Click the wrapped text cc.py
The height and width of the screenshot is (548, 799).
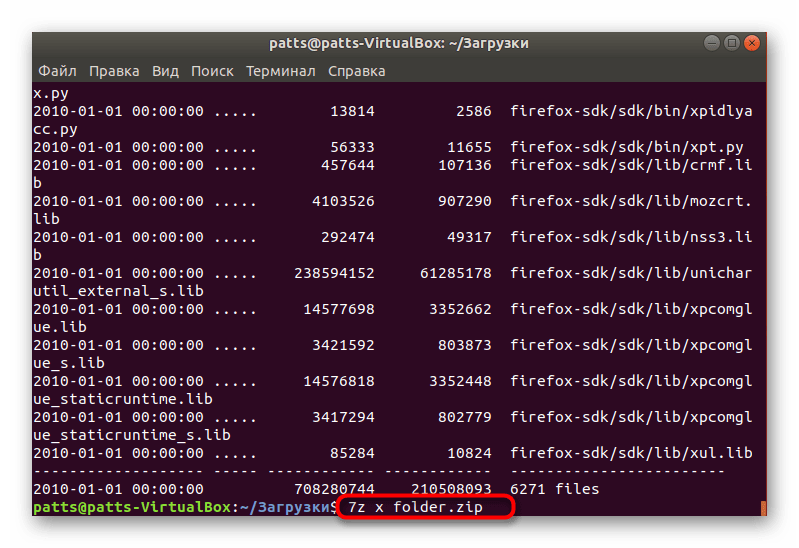[x=55, y=129]
